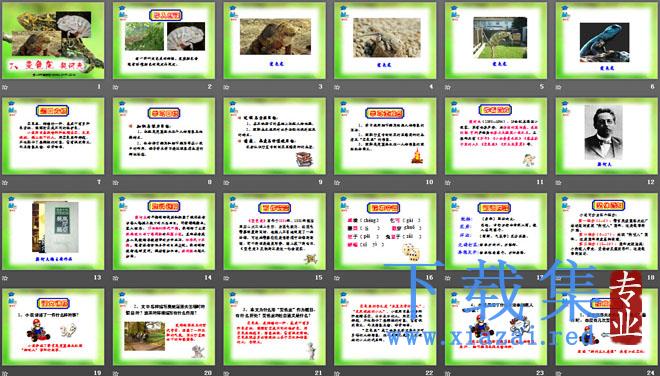This screenshot has width=660, height=376.
Task: Click the star icon under slide 9
Action: (226, 182)
